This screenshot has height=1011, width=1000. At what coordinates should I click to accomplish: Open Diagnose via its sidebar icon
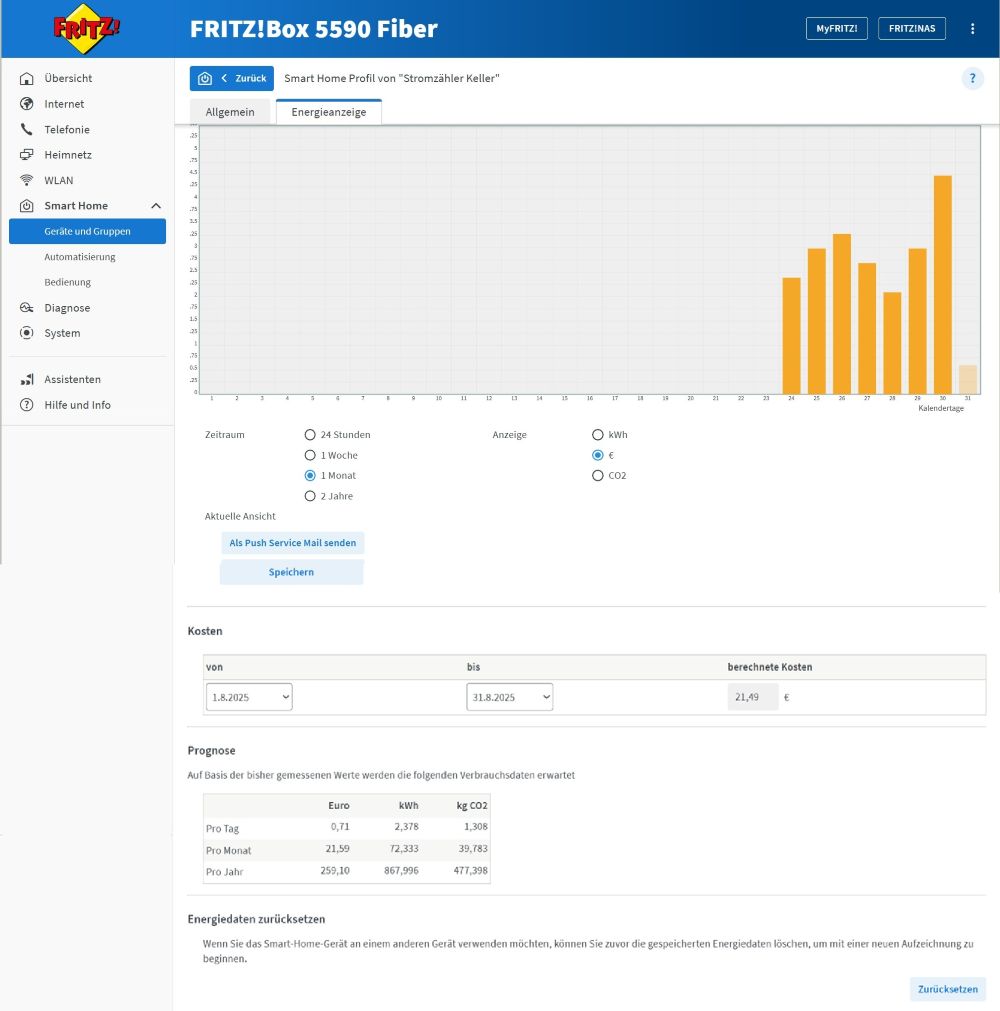pyautogui.click(x=27, y=308)
